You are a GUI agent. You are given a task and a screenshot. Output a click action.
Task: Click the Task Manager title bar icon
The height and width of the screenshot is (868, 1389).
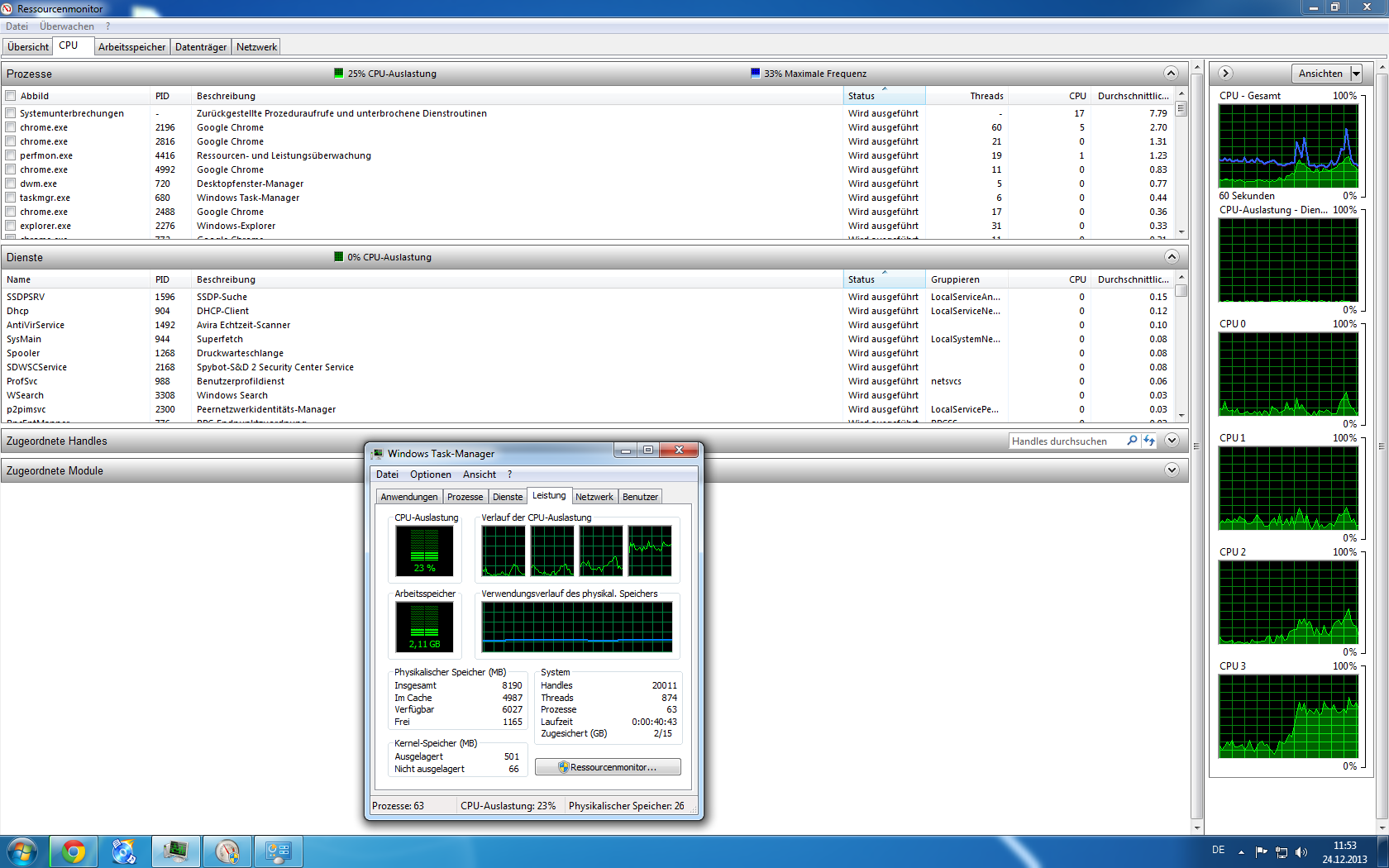coord(378,454)
